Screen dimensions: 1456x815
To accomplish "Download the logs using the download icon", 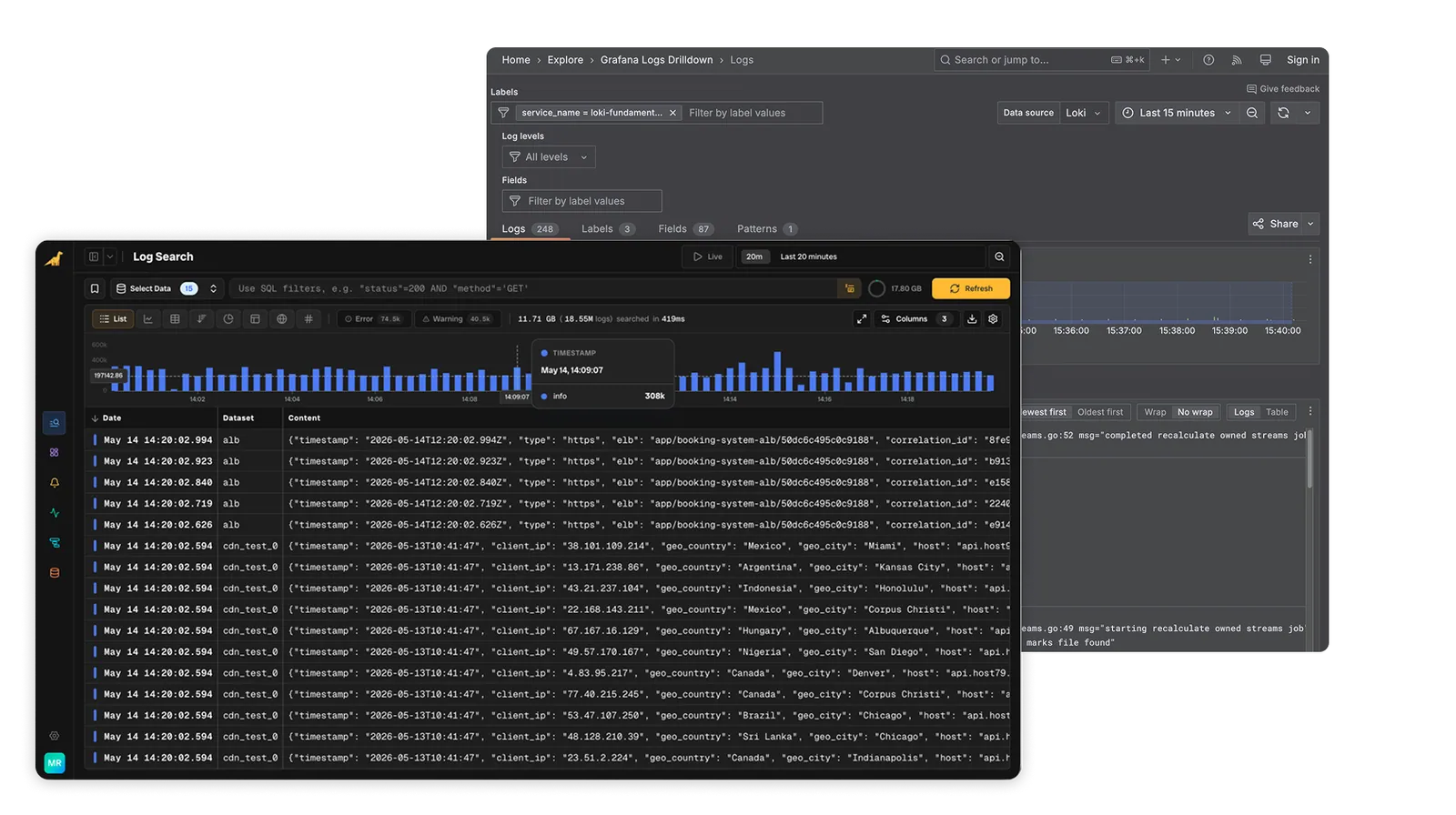I will [x=972, y=319].
